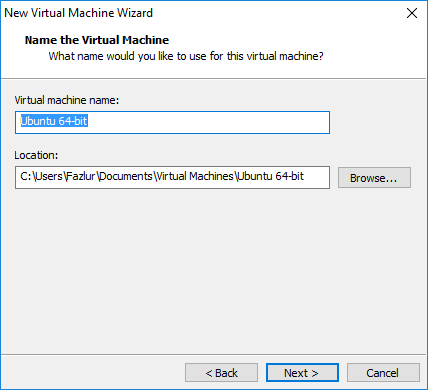Click the "Location:" label
Viewport: 428px width, 390px height.
click(x=36, y=155)
